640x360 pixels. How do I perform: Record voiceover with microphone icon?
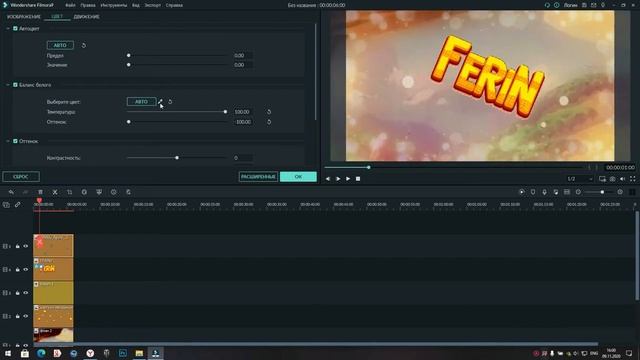click(544, 192)
